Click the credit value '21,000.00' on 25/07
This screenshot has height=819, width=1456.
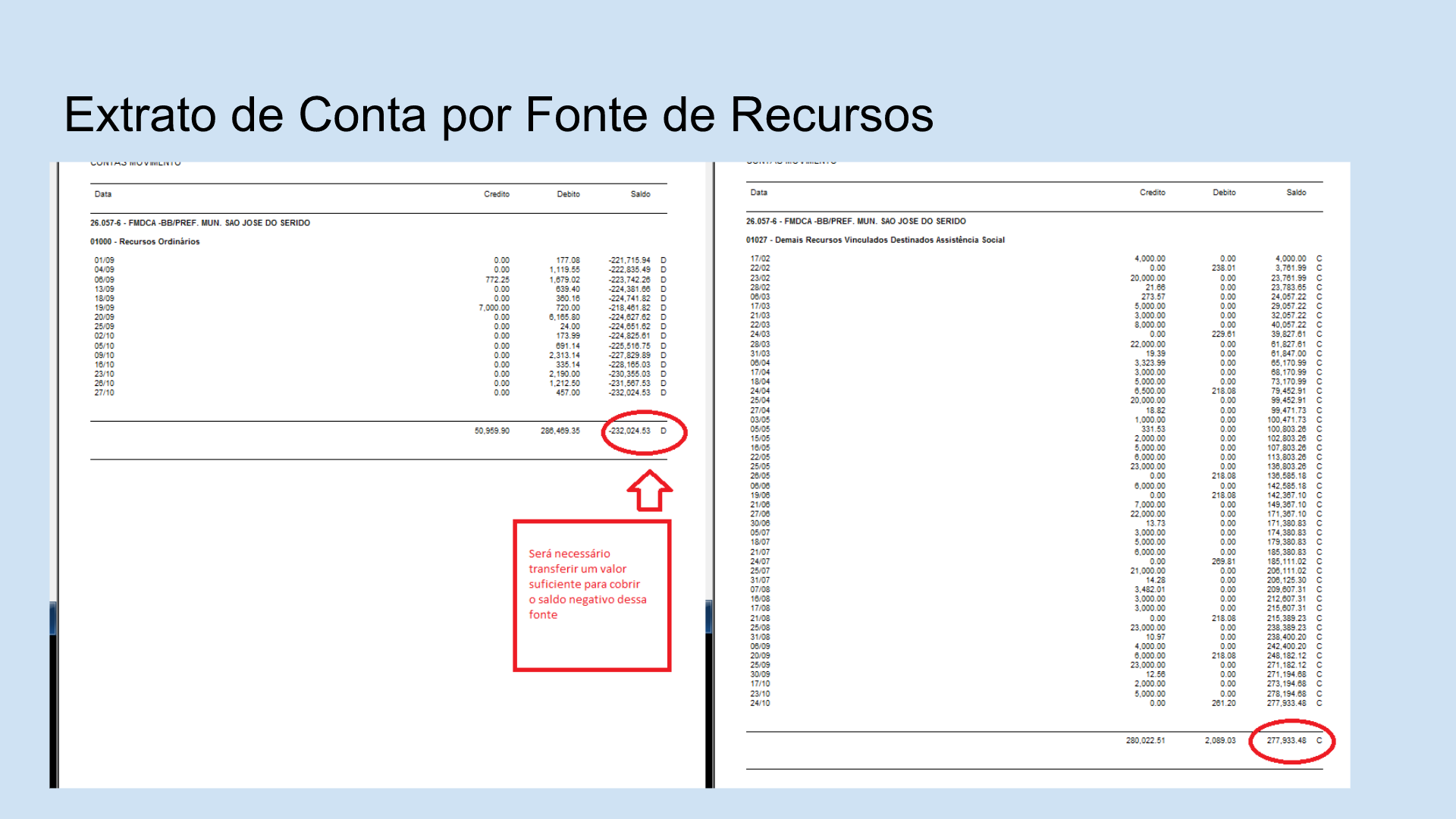[1148, 571]
